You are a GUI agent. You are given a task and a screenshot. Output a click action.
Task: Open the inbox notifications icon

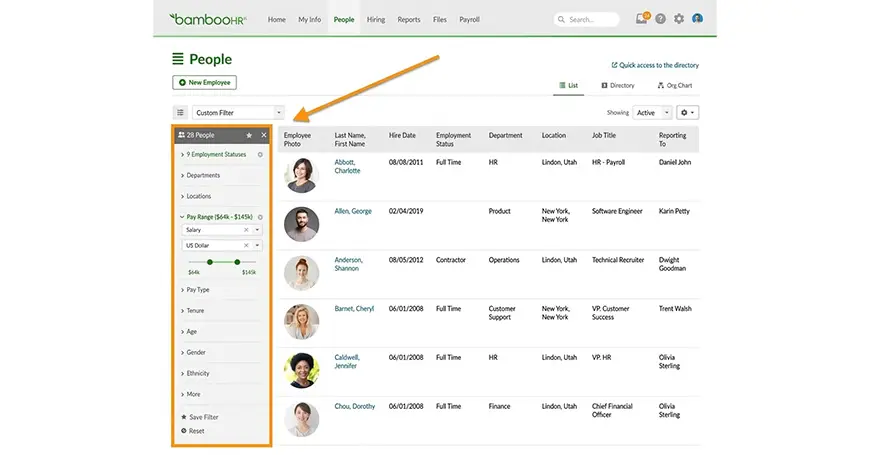pyautogui.click(x=641, y=19)
